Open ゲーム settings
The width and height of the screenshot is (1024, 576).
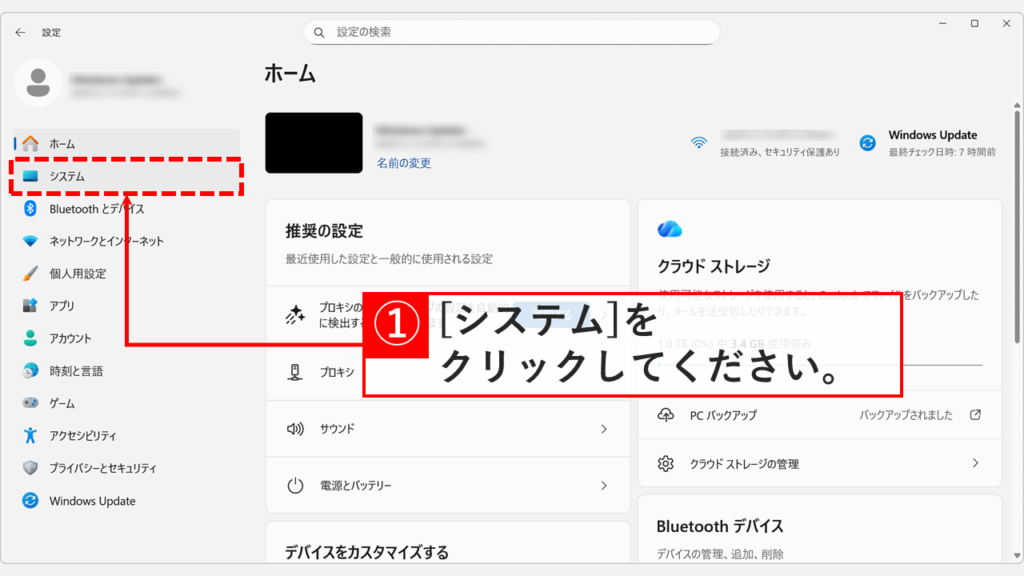coord(68,402)
